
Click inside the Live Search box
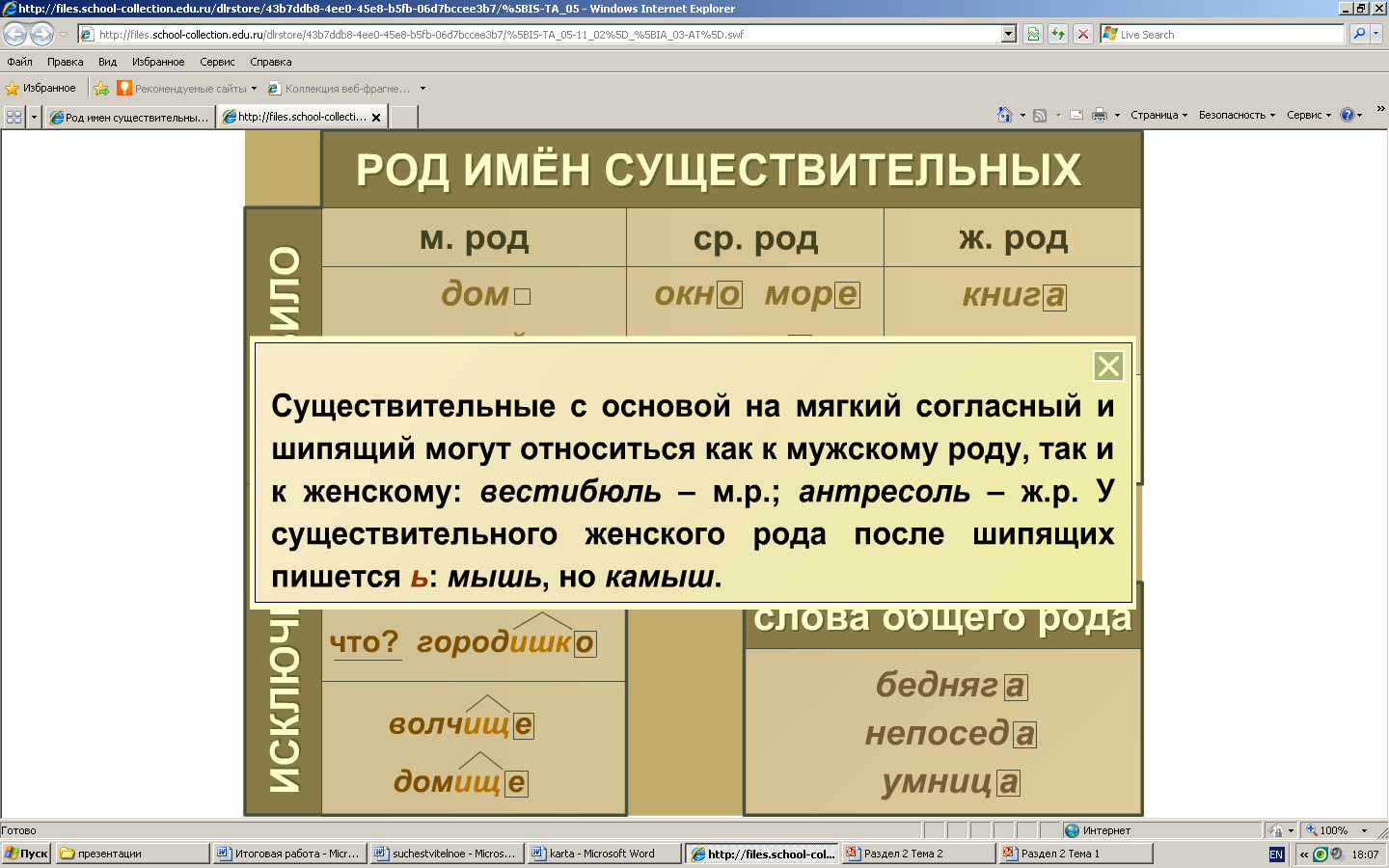coord(1230,34)
